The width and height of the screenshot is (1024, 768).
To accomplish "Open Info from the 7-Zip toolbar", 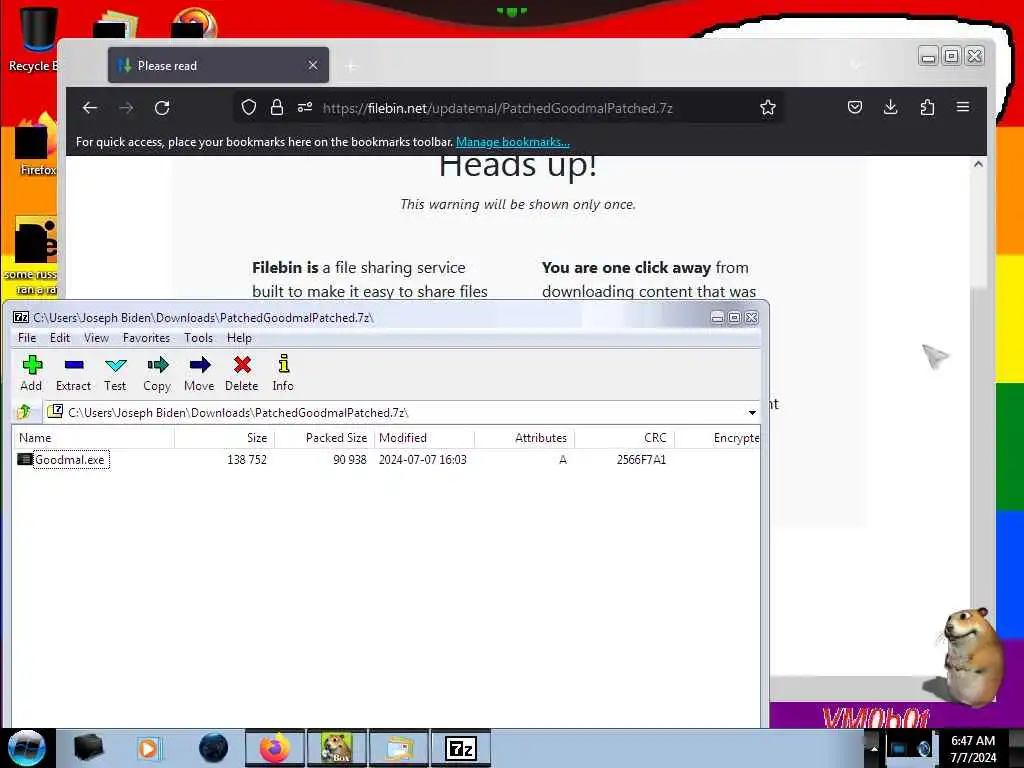I will tap(283, 373).
